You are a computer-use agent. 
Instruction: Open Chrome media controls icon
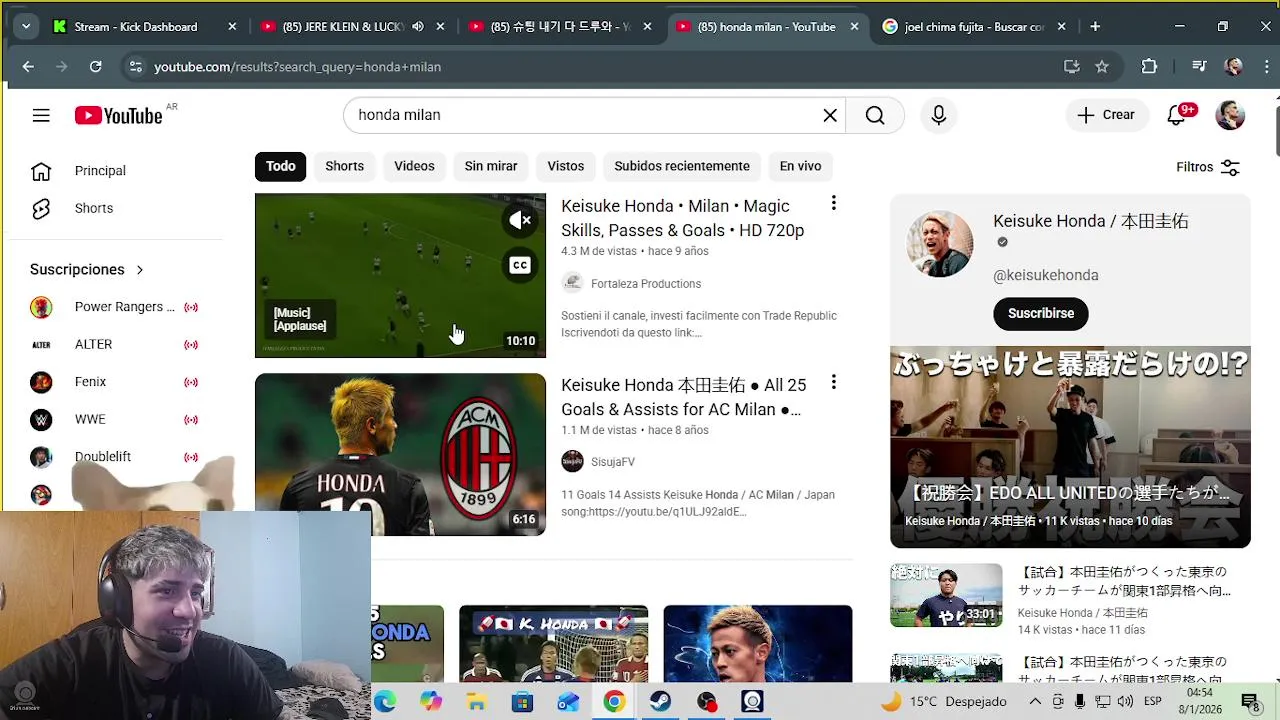[1199, 67]
